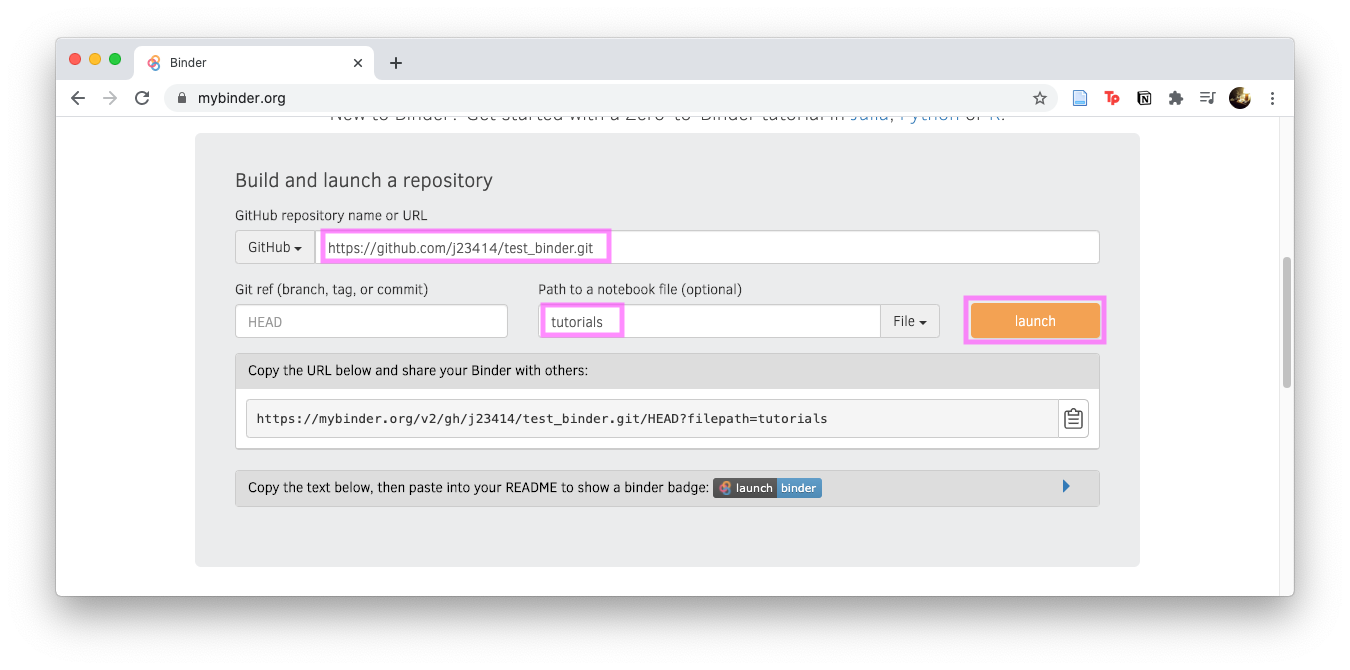Copy Binder URL with clipboard icon
This screenshot has height=670, width=1350.
pyautogui.click(x=1073, y=419)
